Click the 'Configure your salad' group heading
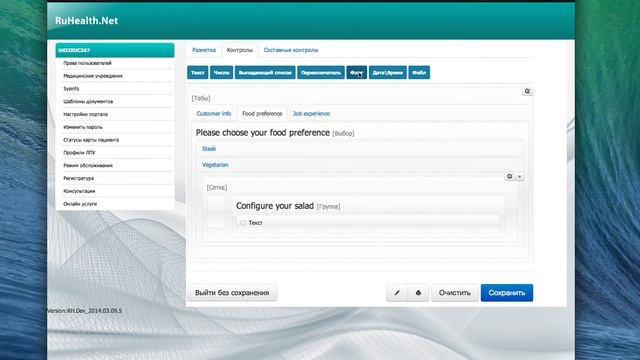 [x=275, y=206]
